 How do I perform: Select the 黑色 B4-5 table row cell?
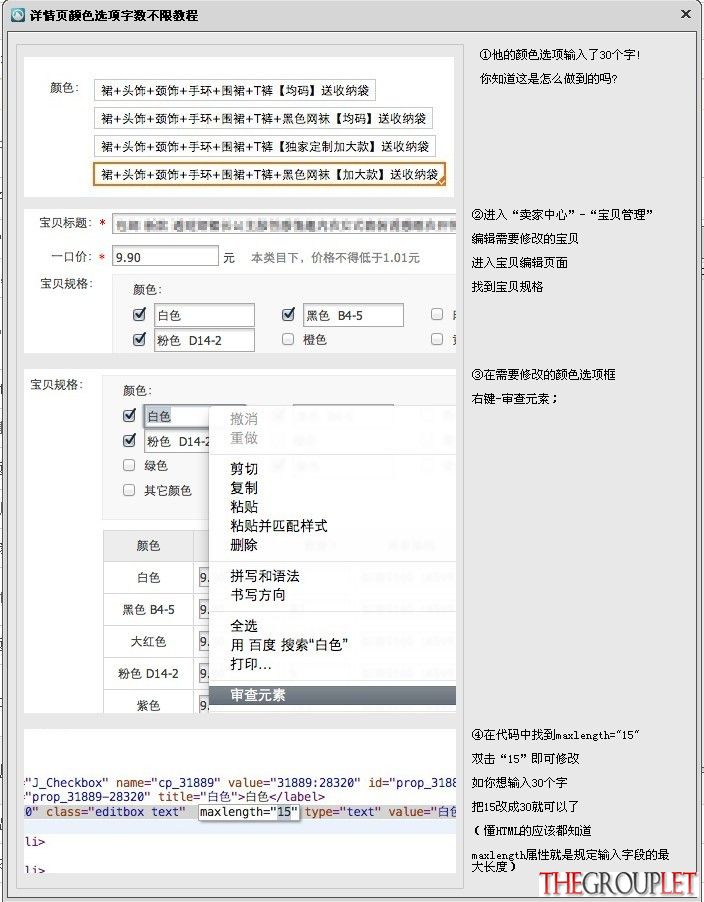coord(148,610)
